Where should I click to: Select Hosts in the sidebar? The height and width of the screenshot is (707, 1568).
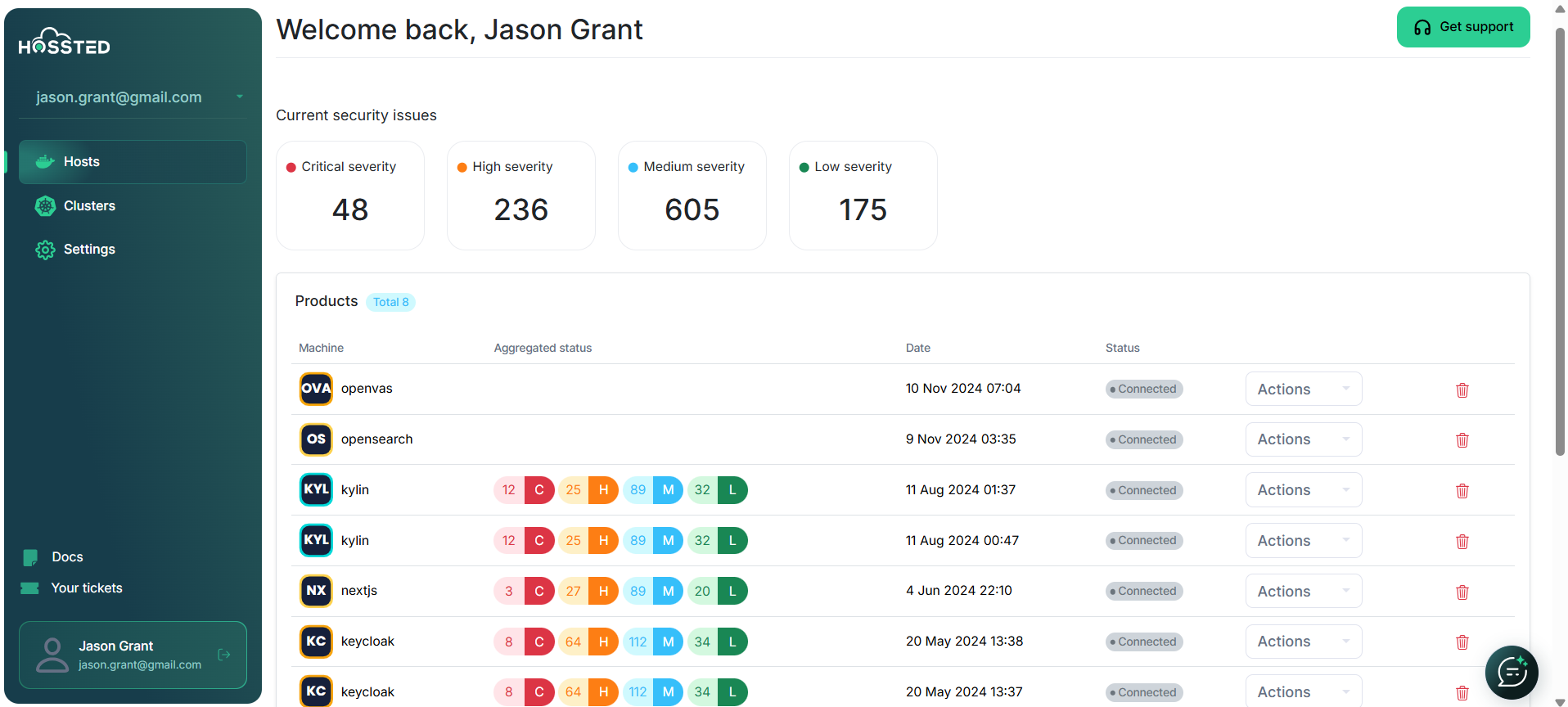(x=82, y=162)
